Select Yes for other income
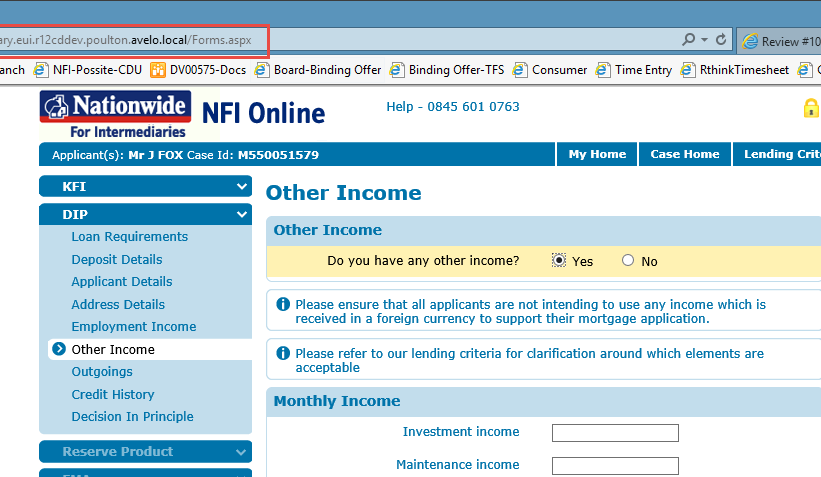This screenshot has height=477, width=821. pos(559,261)
